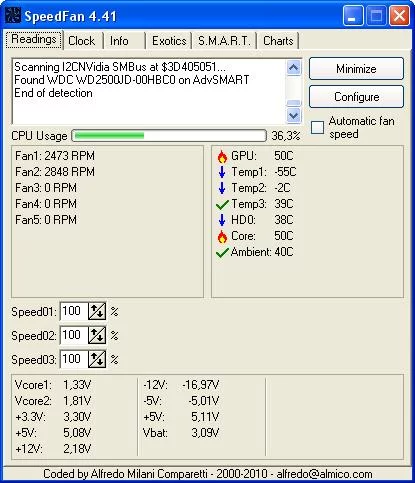Viewport: 415px width, 483px height.
Task: Click the Temp1 blue down-arrow icon
Action: pyautogui.click(x=222, y=172)
